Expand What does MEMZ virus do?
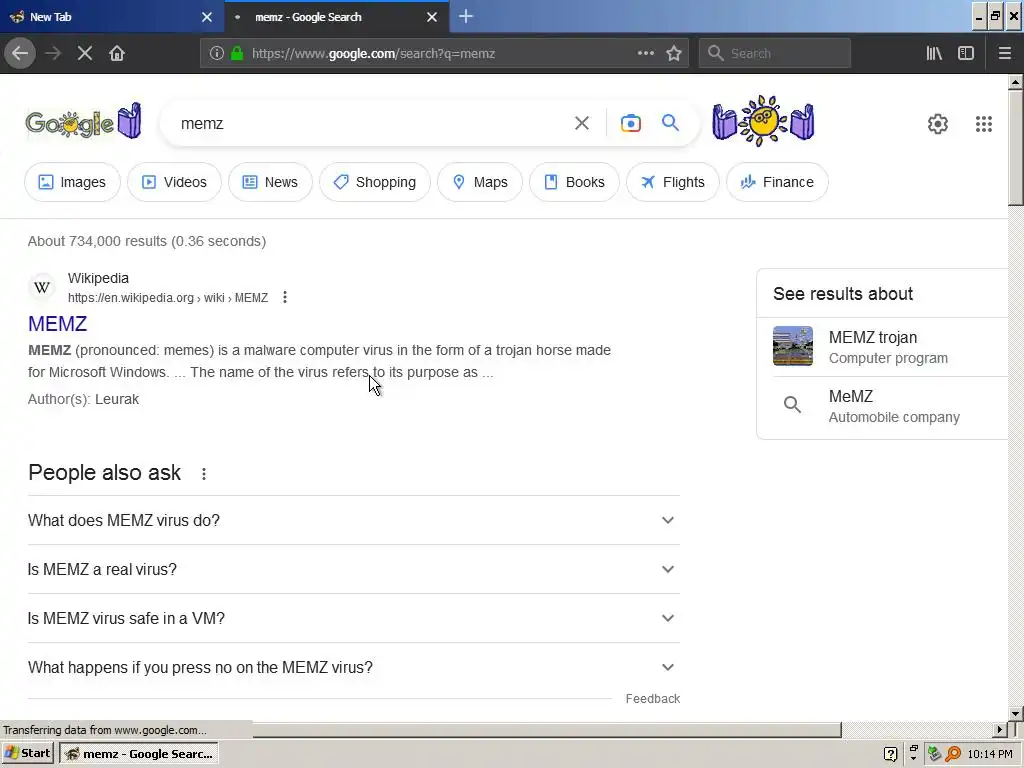This screenshot has width=1024, height=768. pos(353,520)
